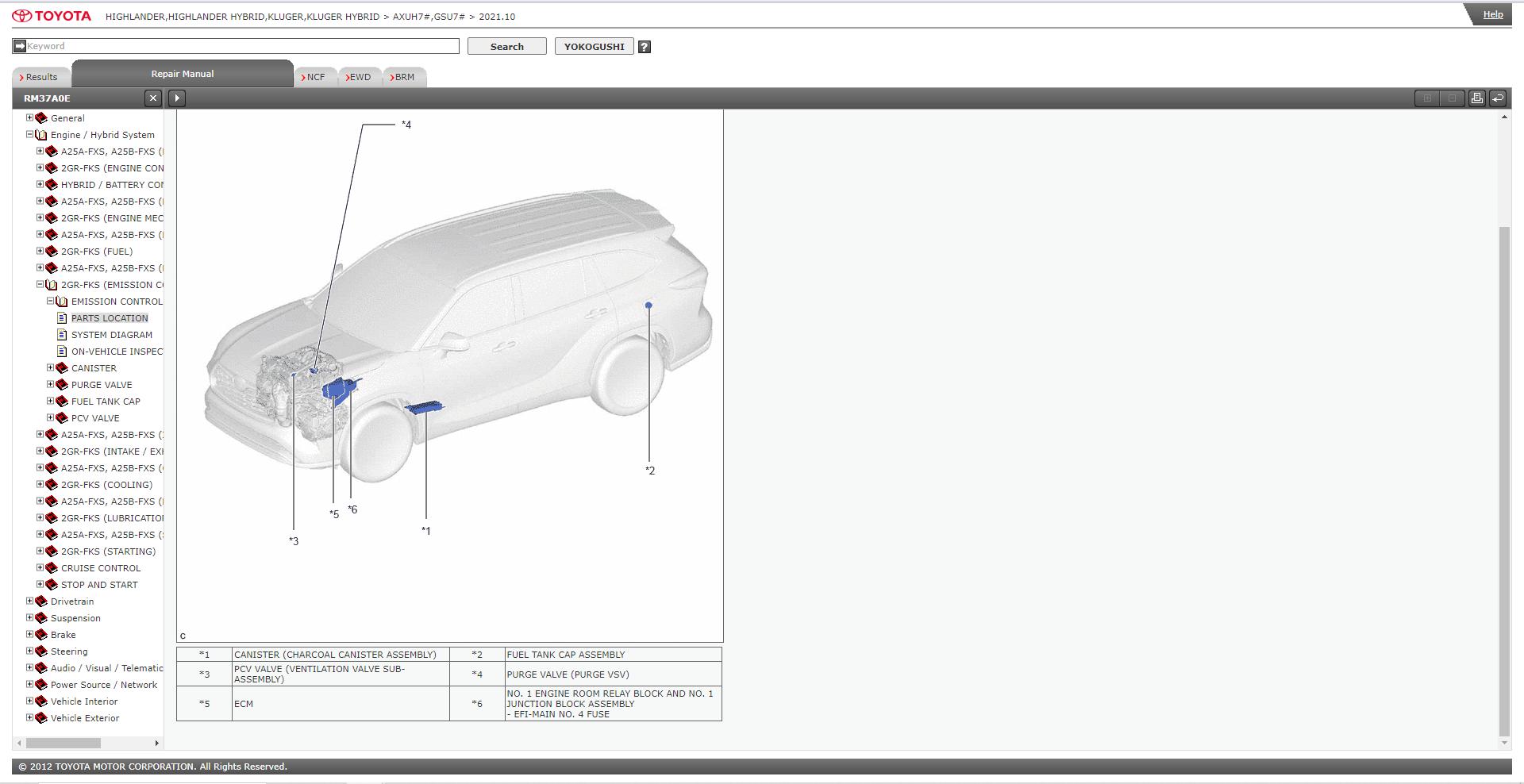Select 2GR-FKS (STARTING) in the tree
This screenshot has width=1524, height=784.
pos(108,551)
